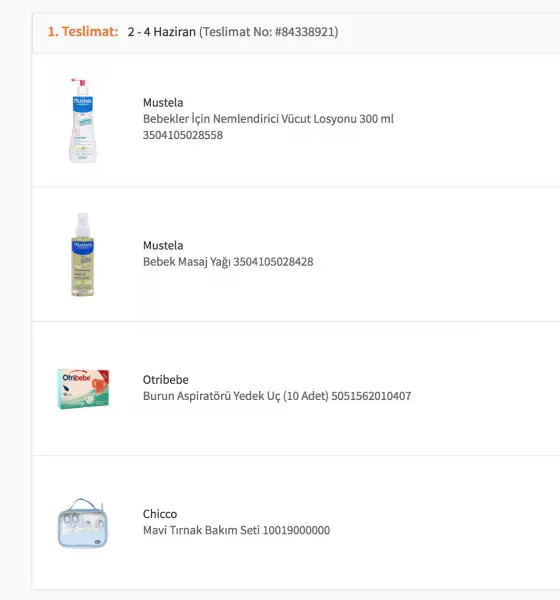Open the Otribebe box product image
Screen dimensions: 560x600
(x=83, y=389)
